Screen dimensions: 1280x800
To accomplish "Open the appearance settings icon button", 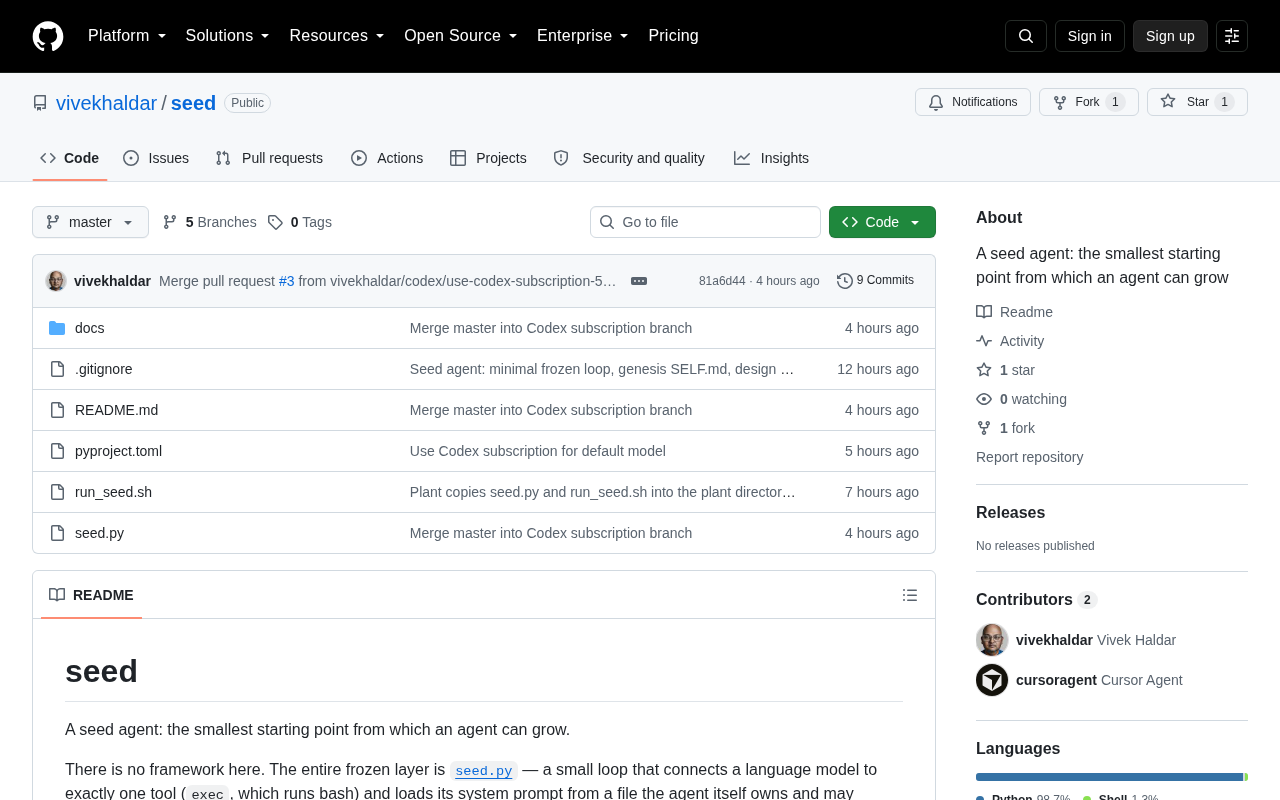I will coord(1232,36).
